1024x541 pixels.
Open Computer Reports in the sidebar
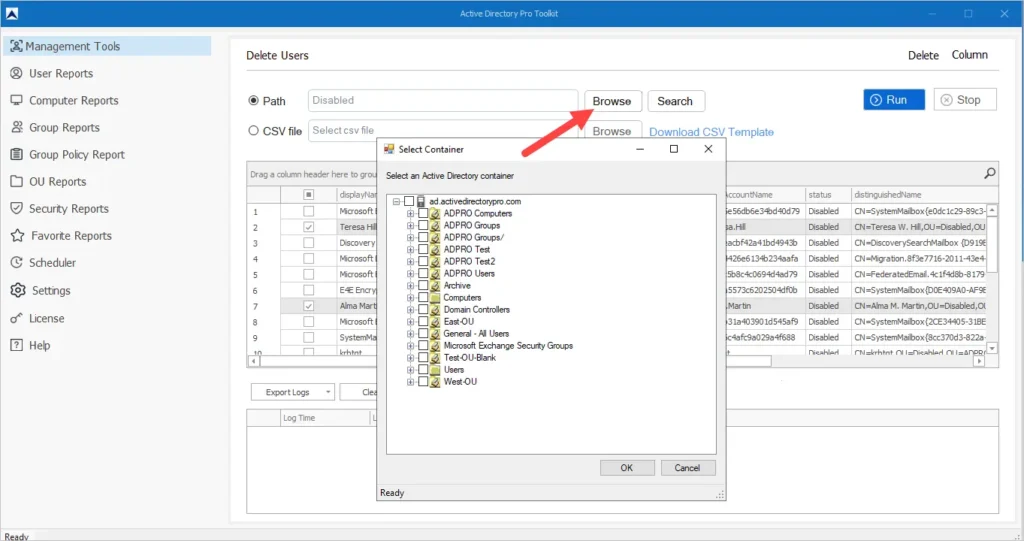(x=74, y=100)
